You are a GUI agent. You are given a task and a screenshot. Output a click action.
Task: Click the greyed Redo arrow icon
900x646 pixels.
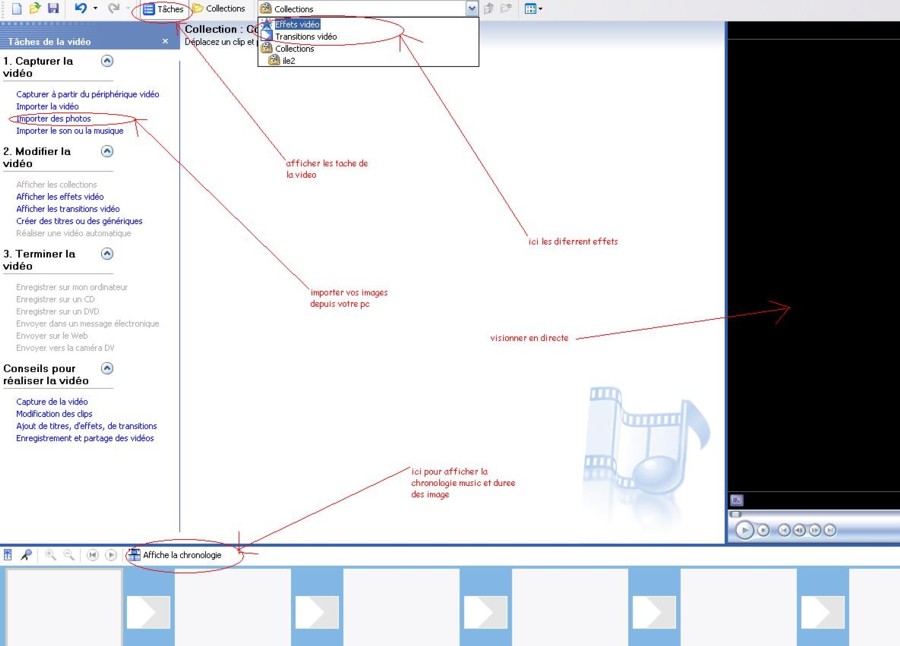pos(114,9)
